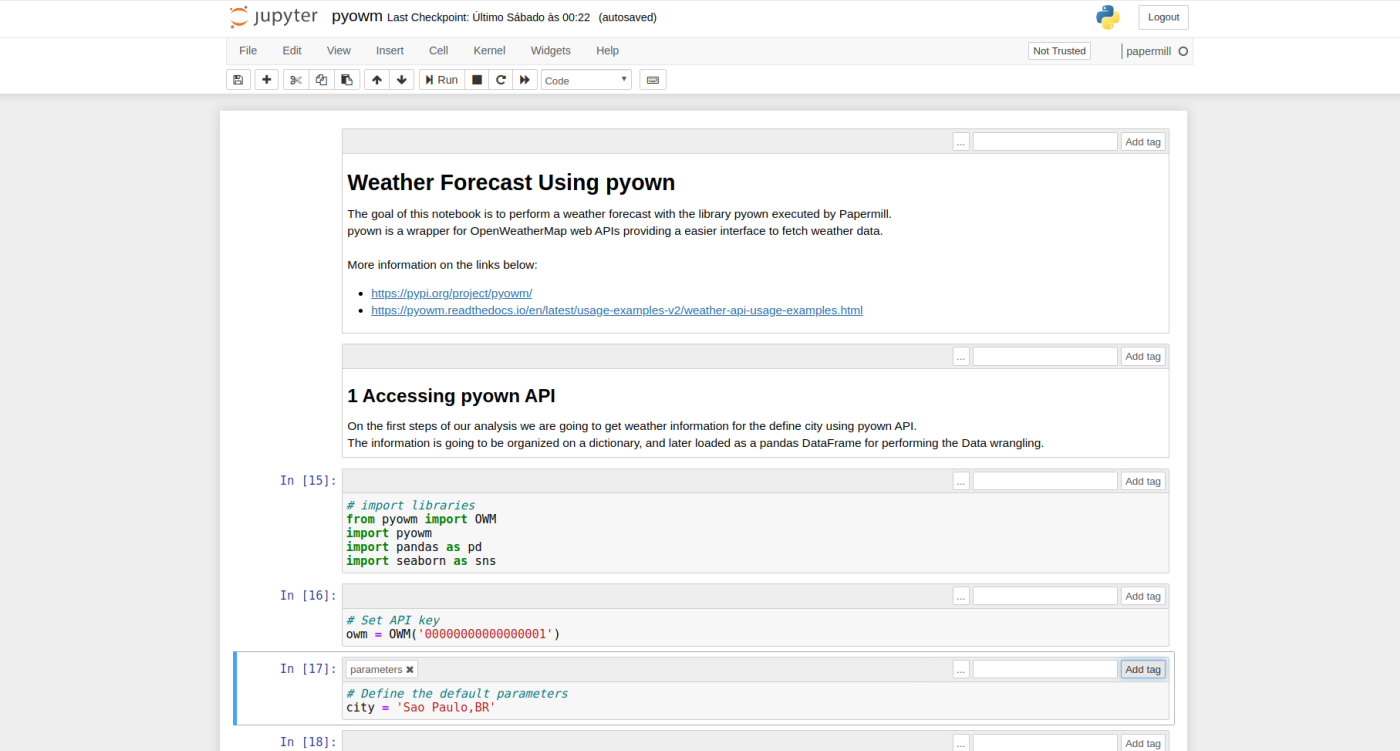Remove the parameters tag from cell 17
1400x751 pixels.
[x=407, y=669]
